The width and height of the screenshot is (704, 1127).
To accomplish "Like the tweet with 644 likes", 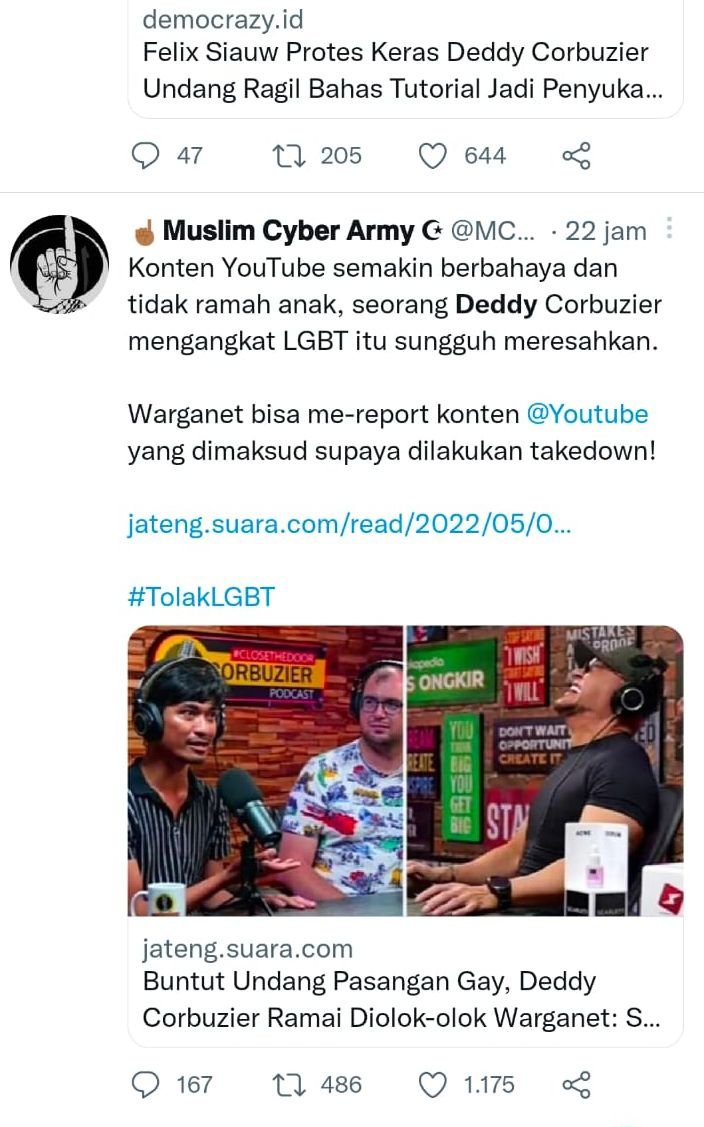I will 433,155.
